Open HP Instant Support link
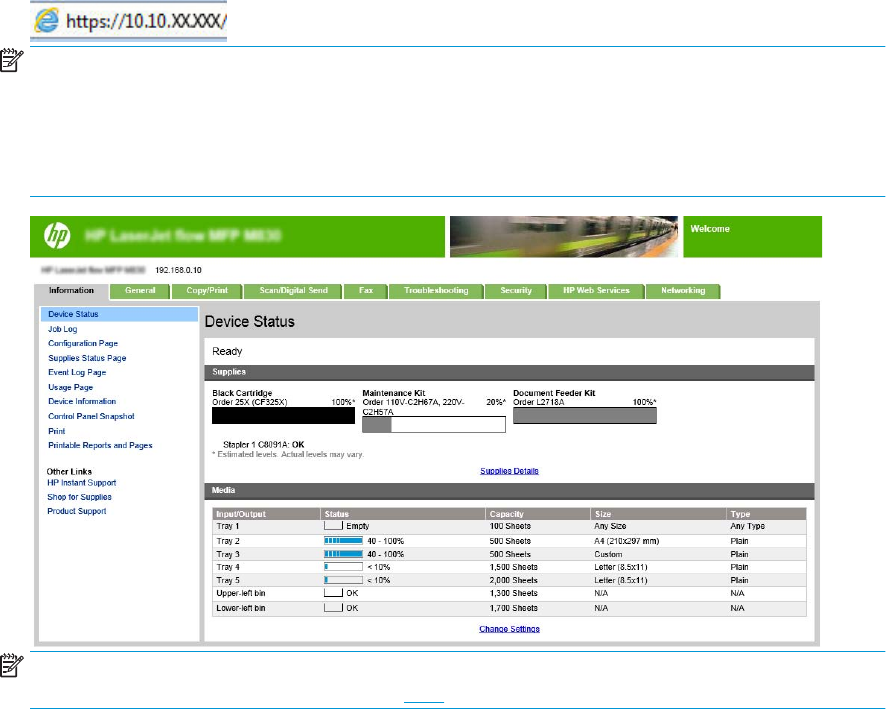This screenshot has width=886, height=709. pyautogui.click(x=82, y=482)
